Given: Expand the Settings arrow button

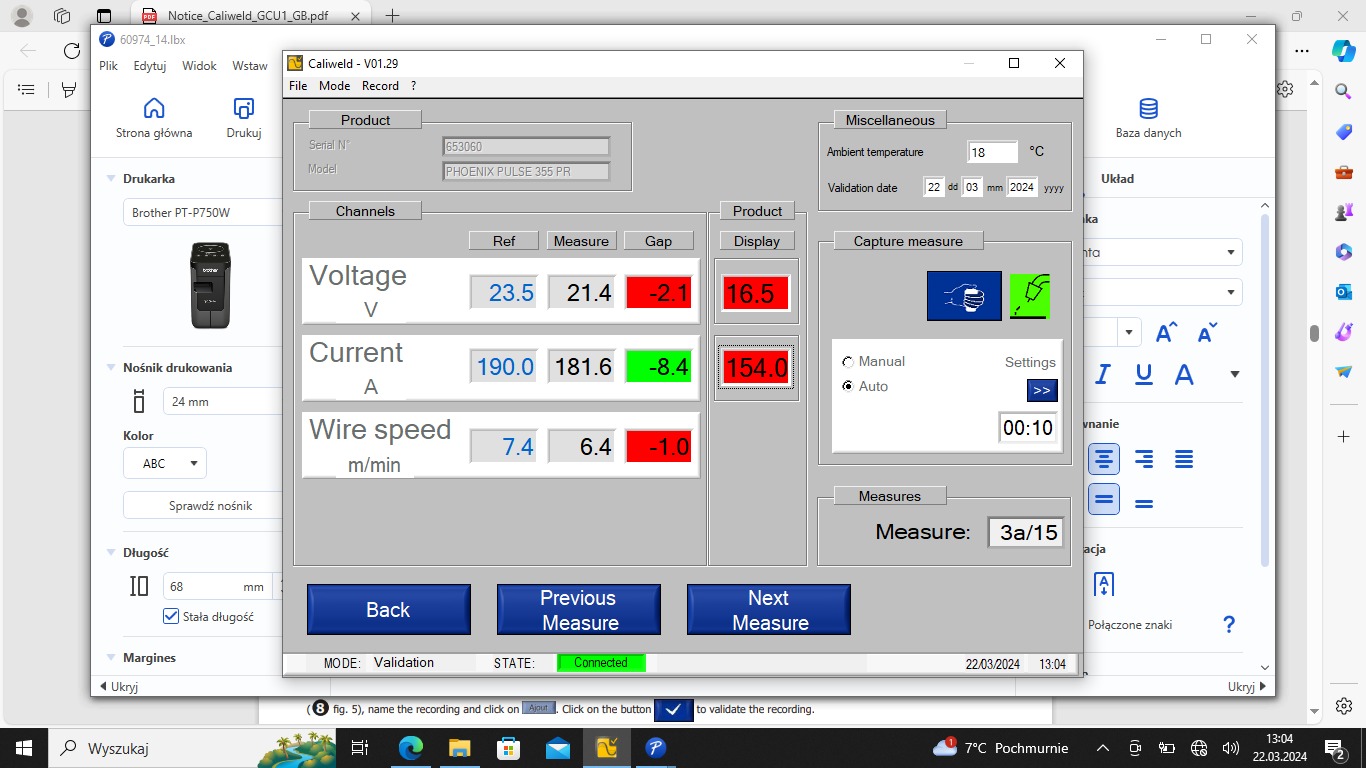Looking at the screenshot, I should pyautogui.click(x=1041, y=390).
